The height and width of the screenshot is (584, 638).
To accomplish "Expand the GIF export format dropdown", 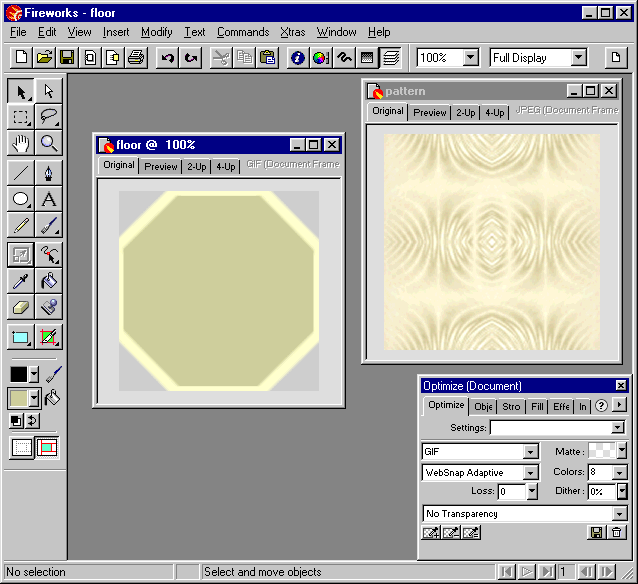I will click(x=531, y=452).
